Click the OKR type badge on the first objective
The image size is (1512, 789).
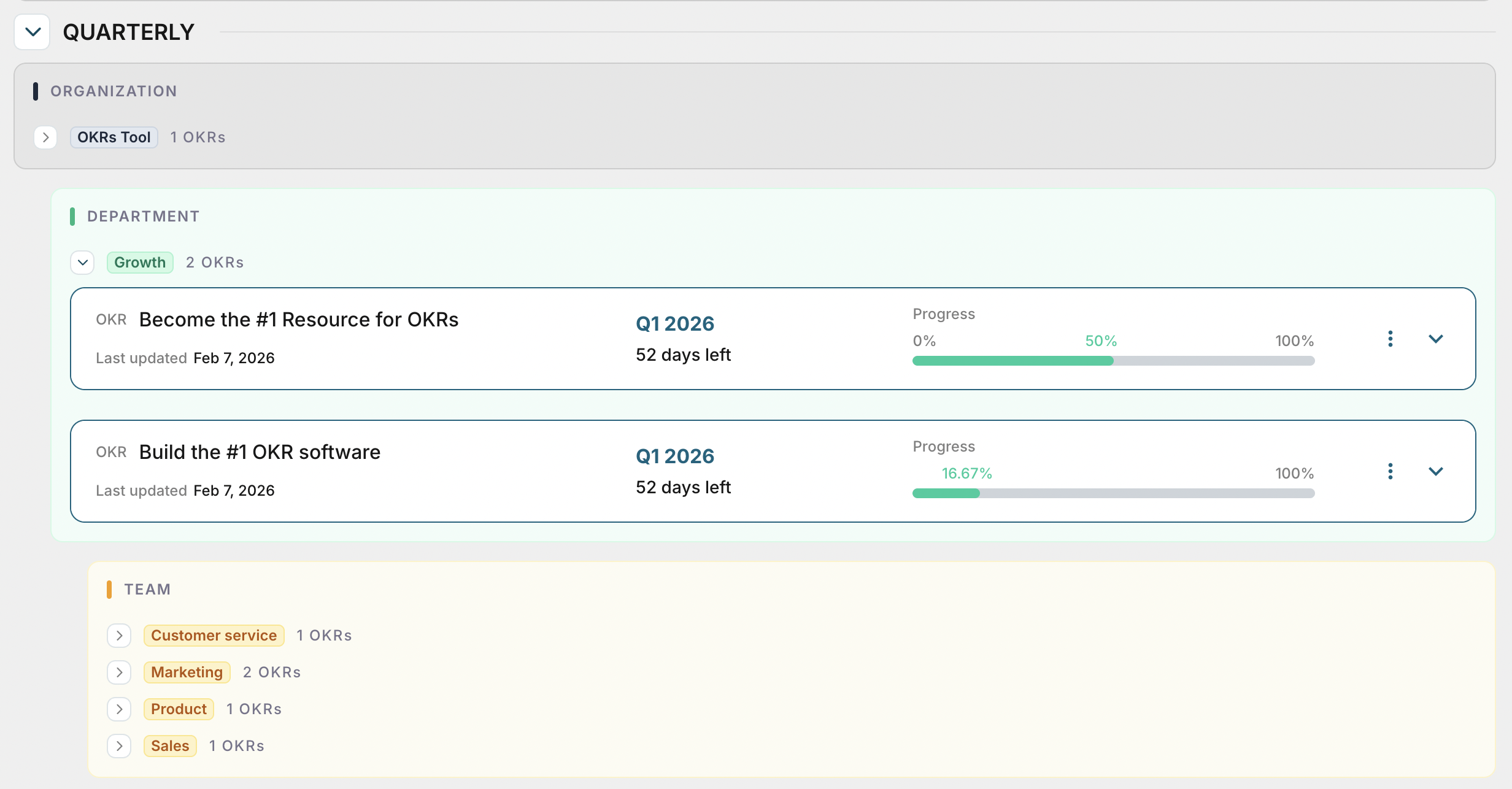[x=110, y=320]
